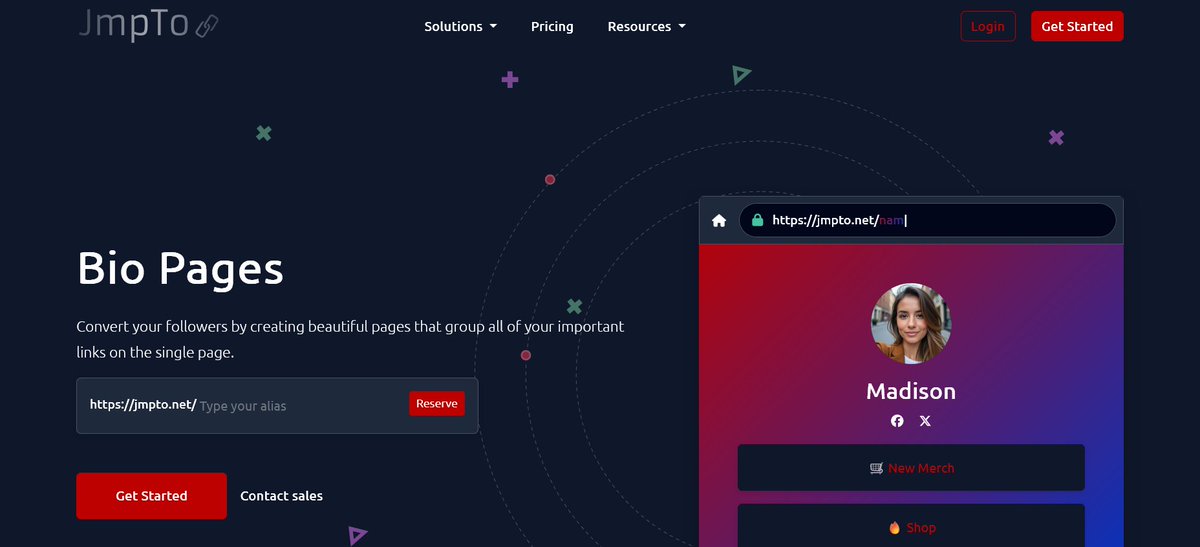
Task: Click the "https://jmpto.net/" prefix label
Action: (143, 405)
